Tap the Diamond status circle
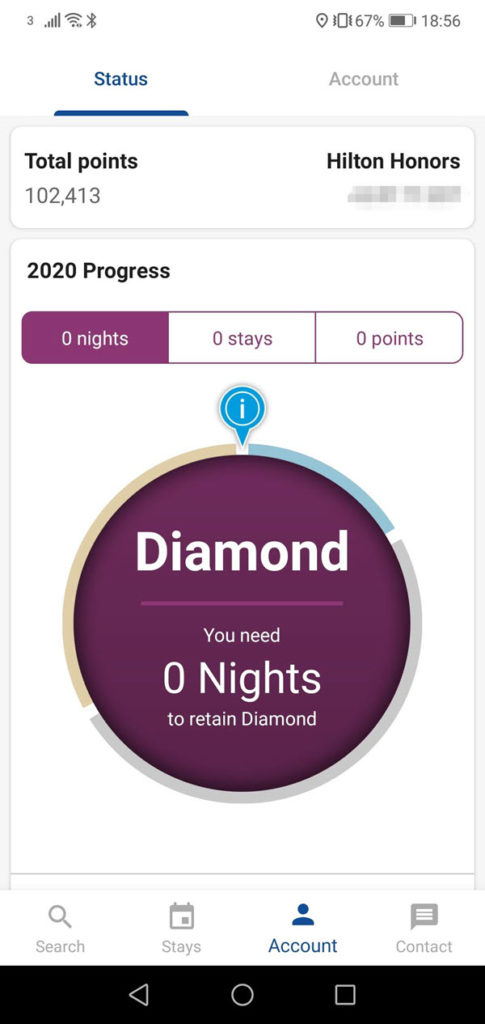The image size is (485, 1024). point(242,623)
